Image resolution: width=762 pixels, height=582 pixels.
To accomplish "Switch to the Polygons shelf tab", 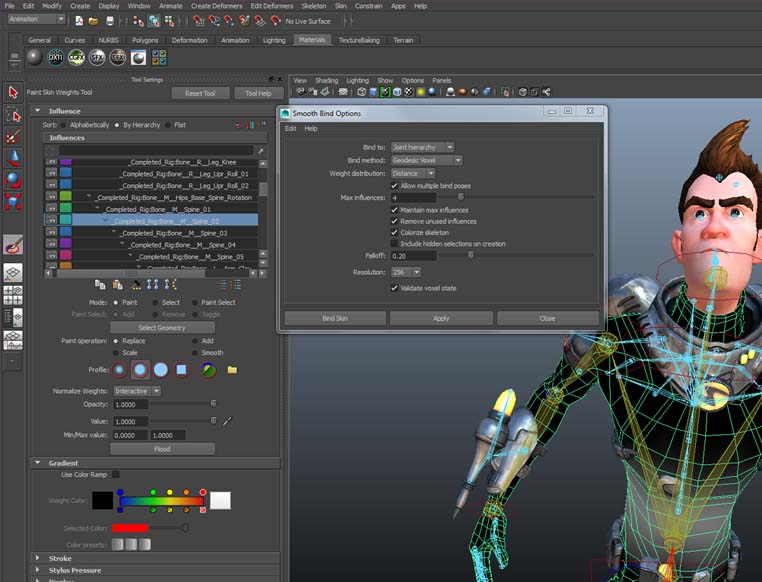I will [x=145, y=40].
